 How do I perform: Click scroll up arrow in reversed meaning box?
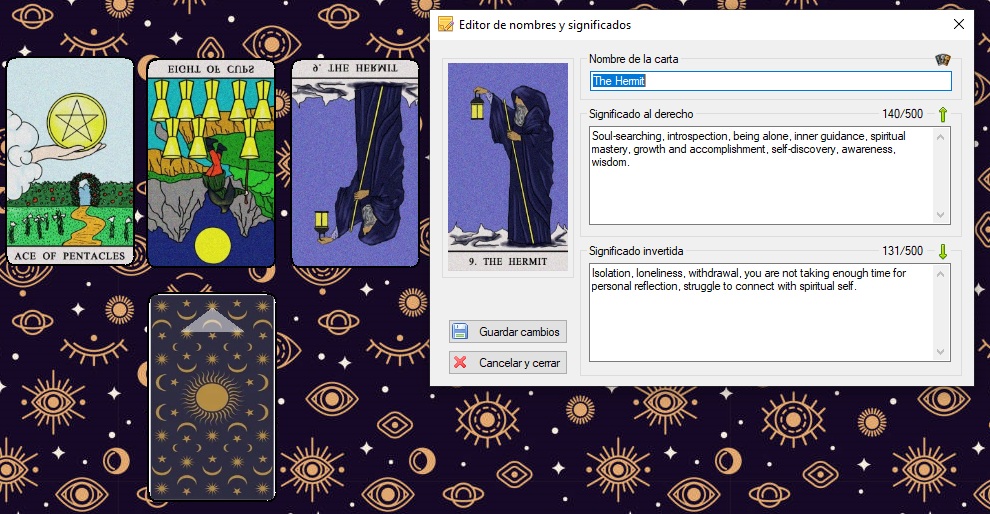[x=941, y=274]
